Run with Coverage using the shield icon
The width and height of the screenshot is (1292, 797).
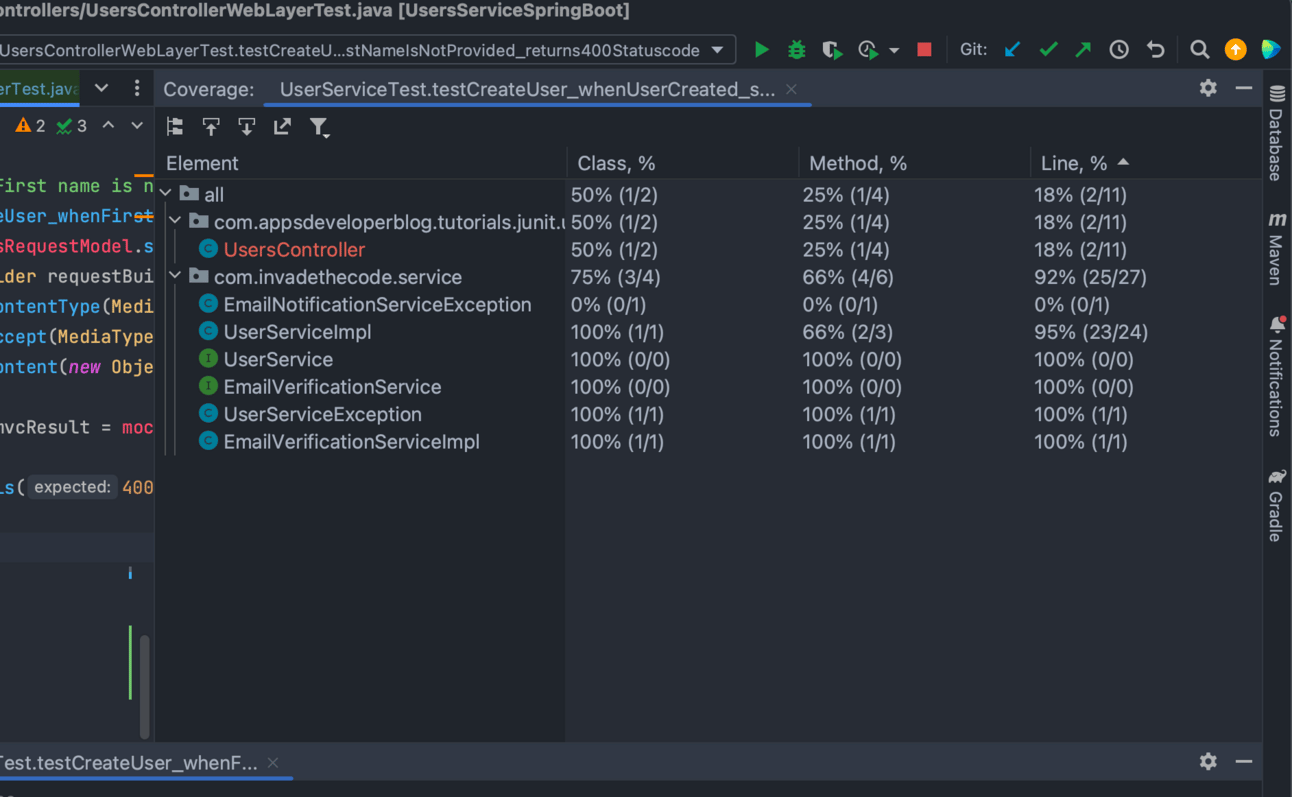click(x=831, y=50)
